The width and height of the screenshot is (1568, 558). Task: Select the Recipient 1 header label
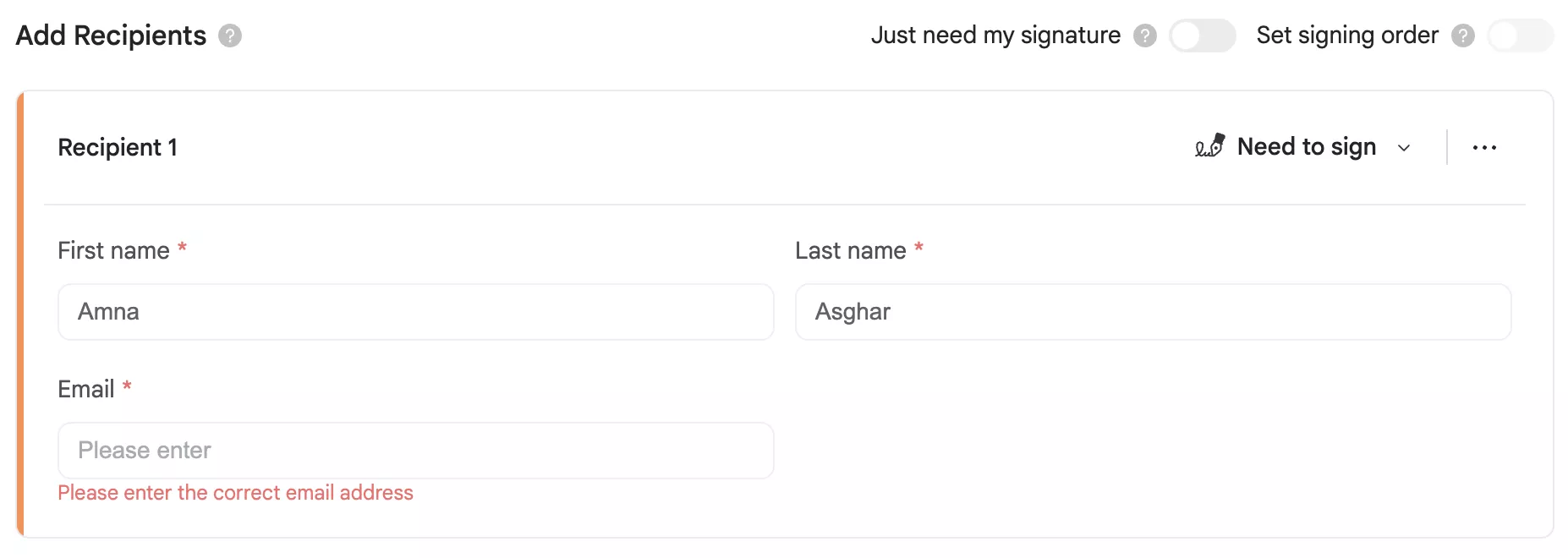pyautogui.click(x=118, y=146)
